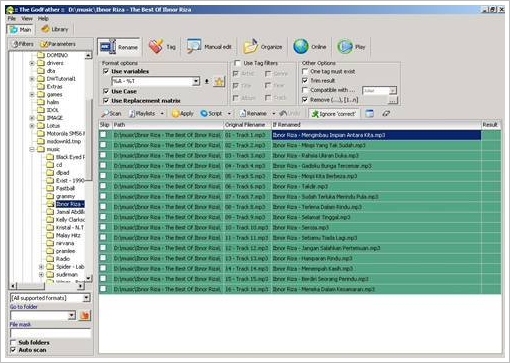Toggle Use Replacement matrix checkbox

point(106,101)
